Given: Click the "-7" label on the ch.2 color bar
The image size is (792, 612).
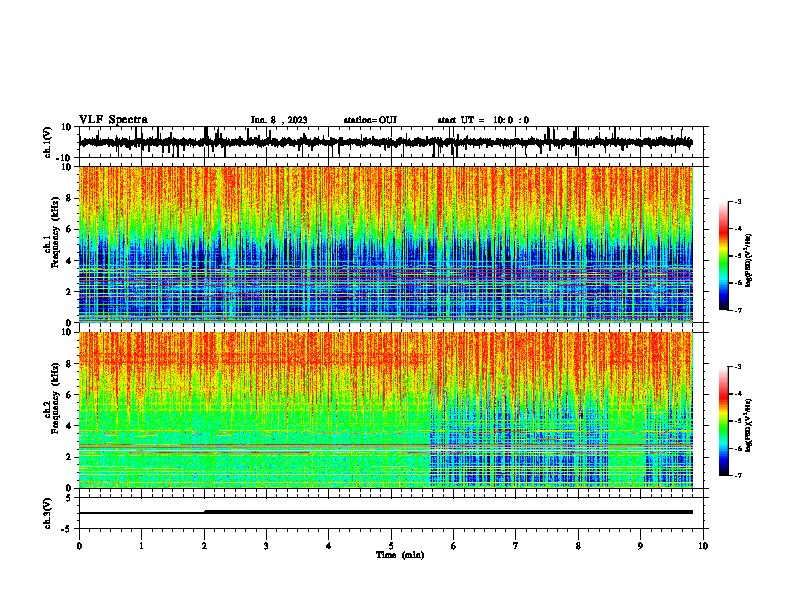Looking at the screenshot, I should coord(737,475).
